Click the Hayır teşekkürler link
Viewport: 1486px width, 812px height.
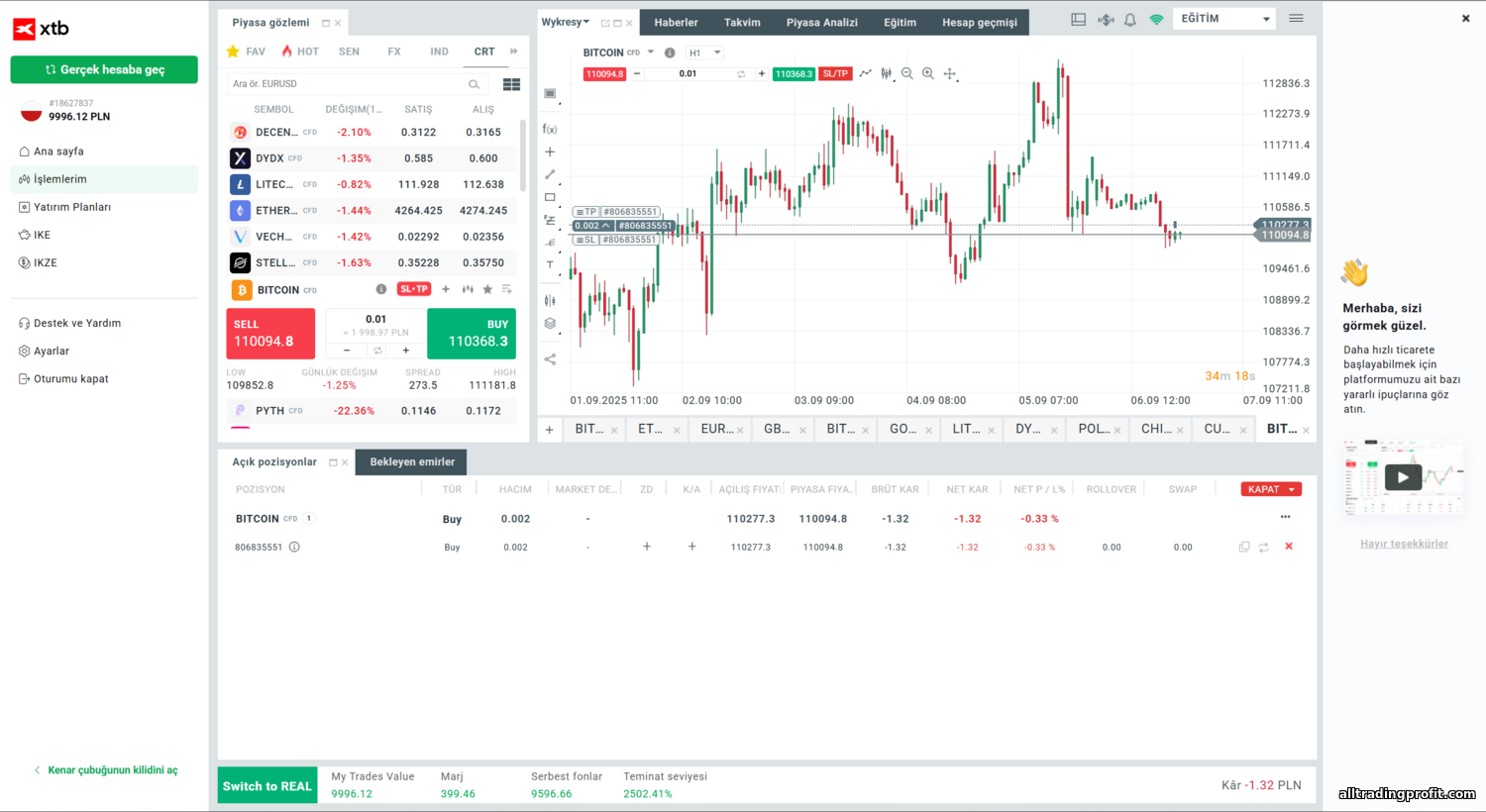1404,544
